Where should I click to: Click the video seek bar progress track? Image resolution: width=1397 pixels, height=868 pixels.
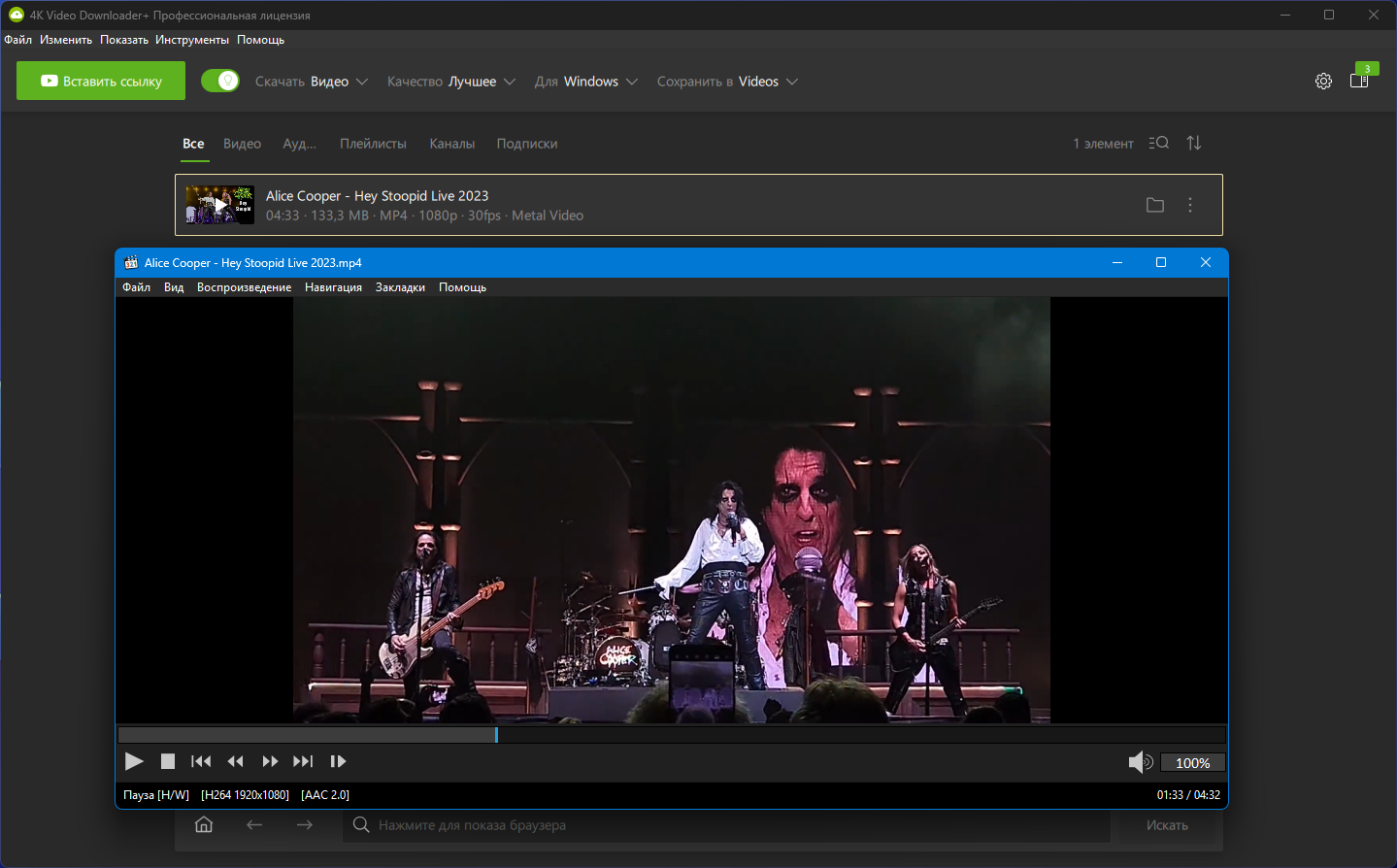(x=670, y=735)
